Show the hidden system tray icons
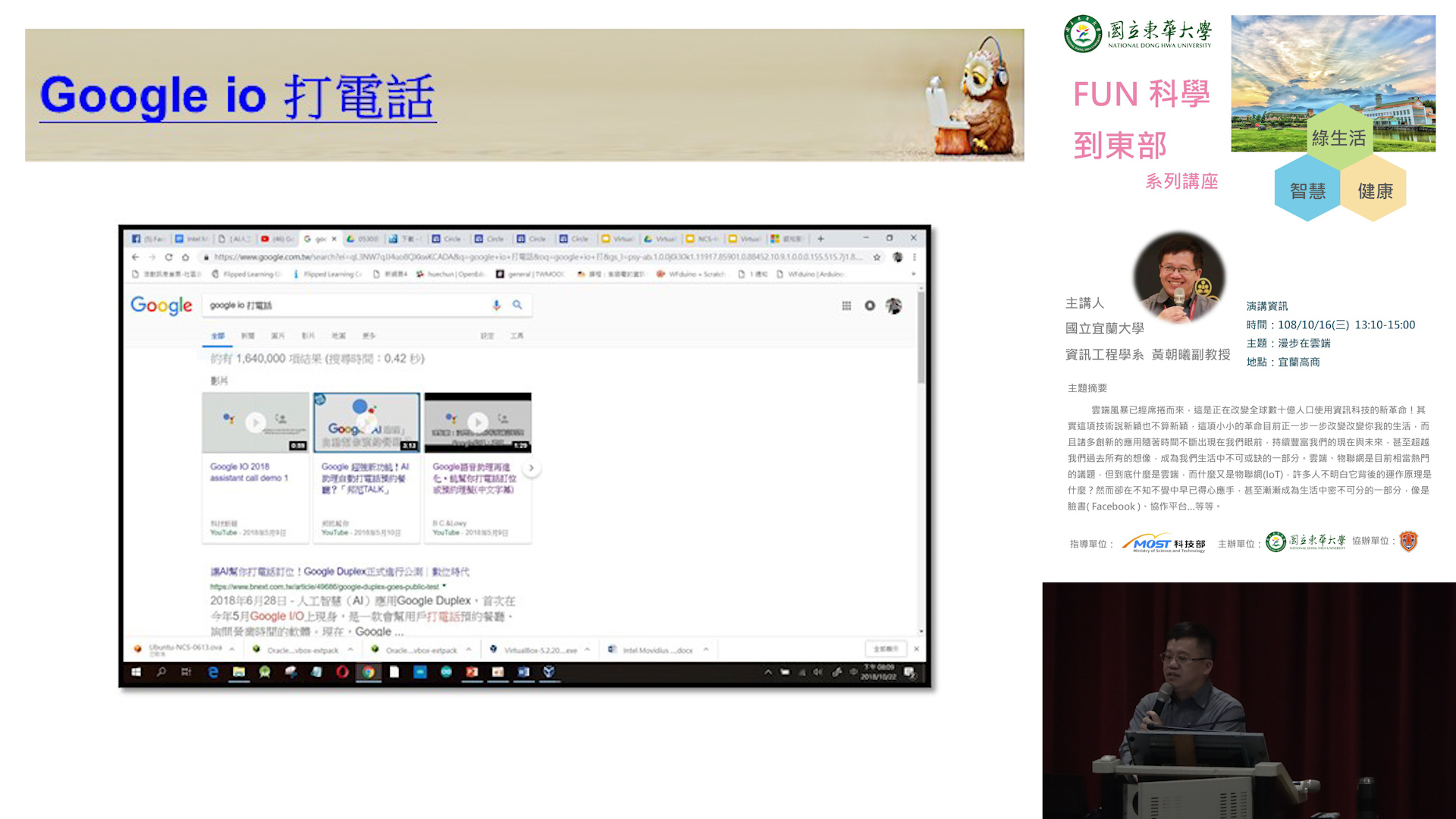This screenshot has height=819, width=1456. (x=767, y=672)
